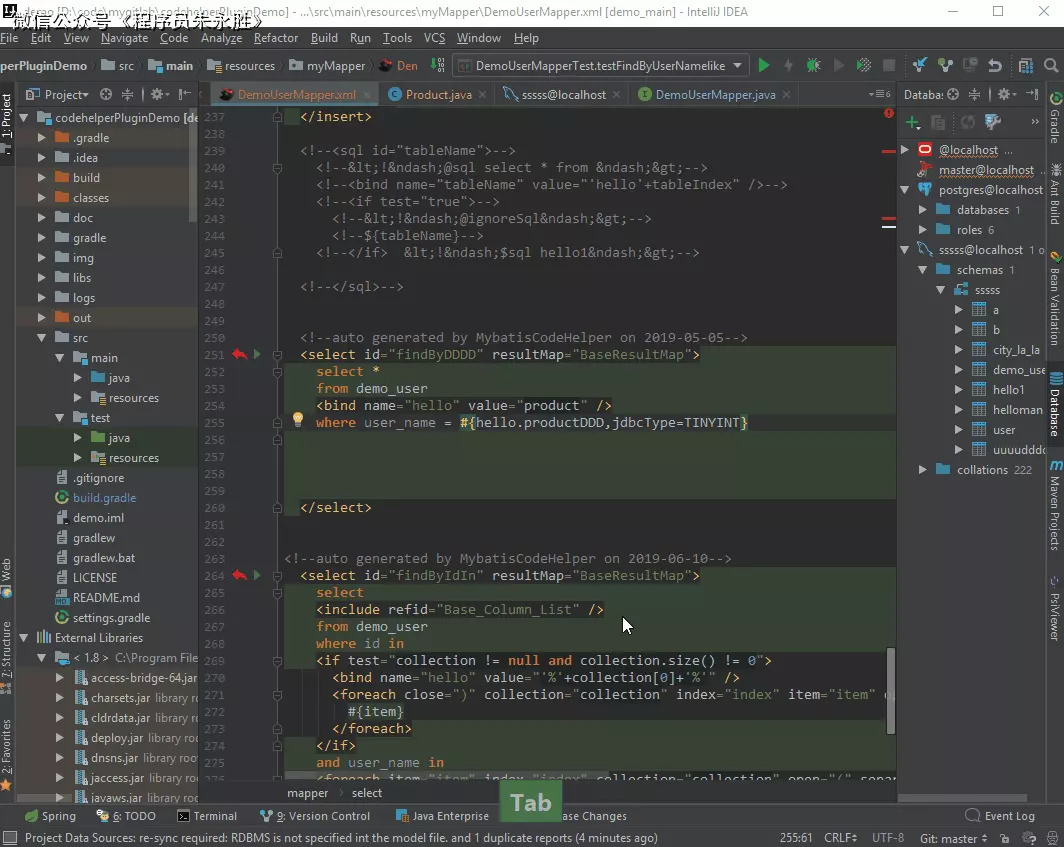Open the Refactor menu
The height and width of the screenshot is (847, 1064).
276,38
